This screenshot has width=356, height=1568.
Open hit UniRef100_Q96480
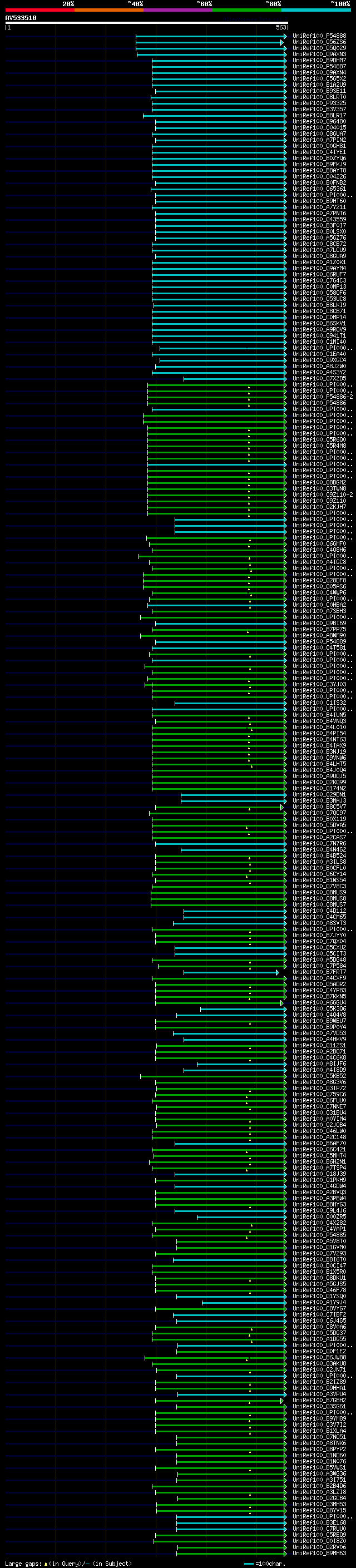319,121
